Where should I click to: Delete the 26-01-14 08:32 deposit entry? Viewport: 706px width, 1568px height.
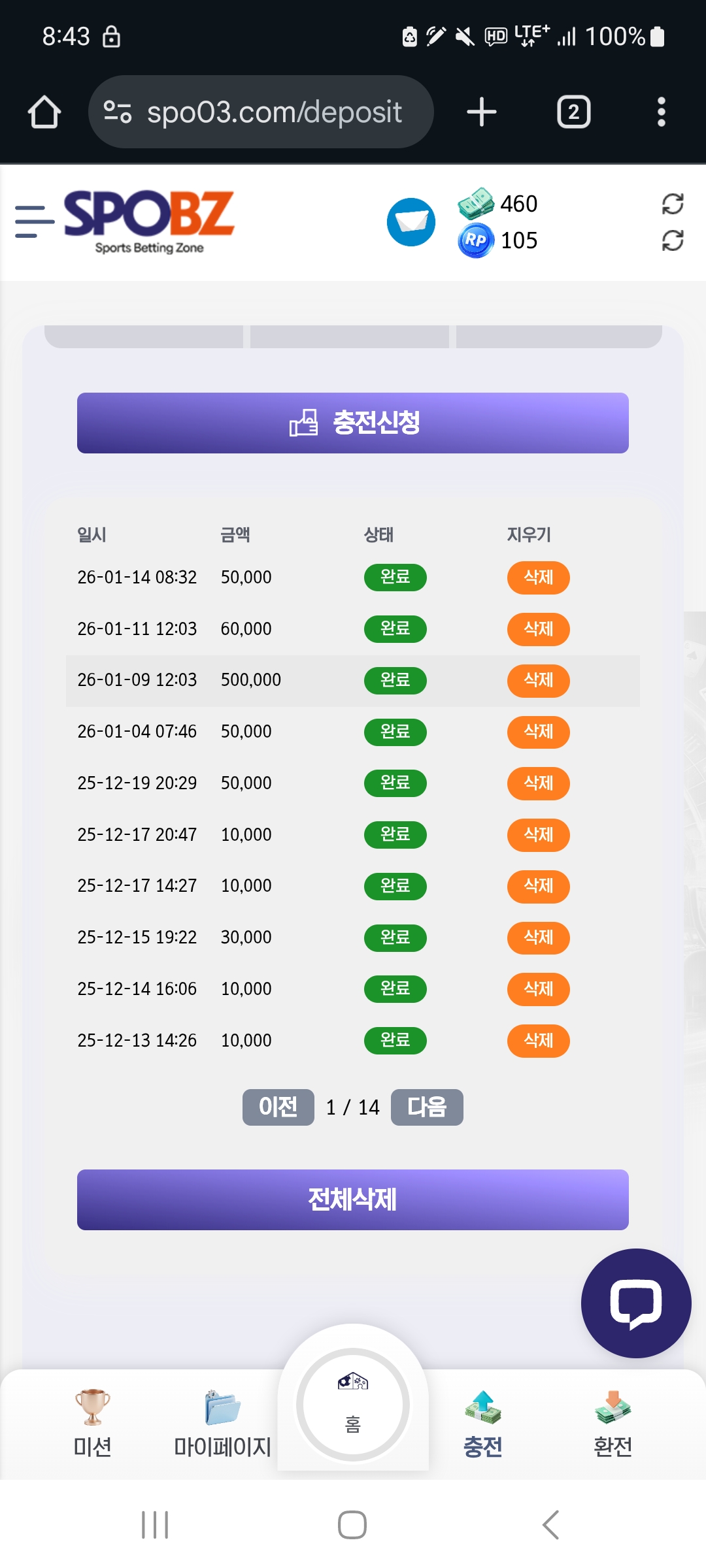click(538, 578)
